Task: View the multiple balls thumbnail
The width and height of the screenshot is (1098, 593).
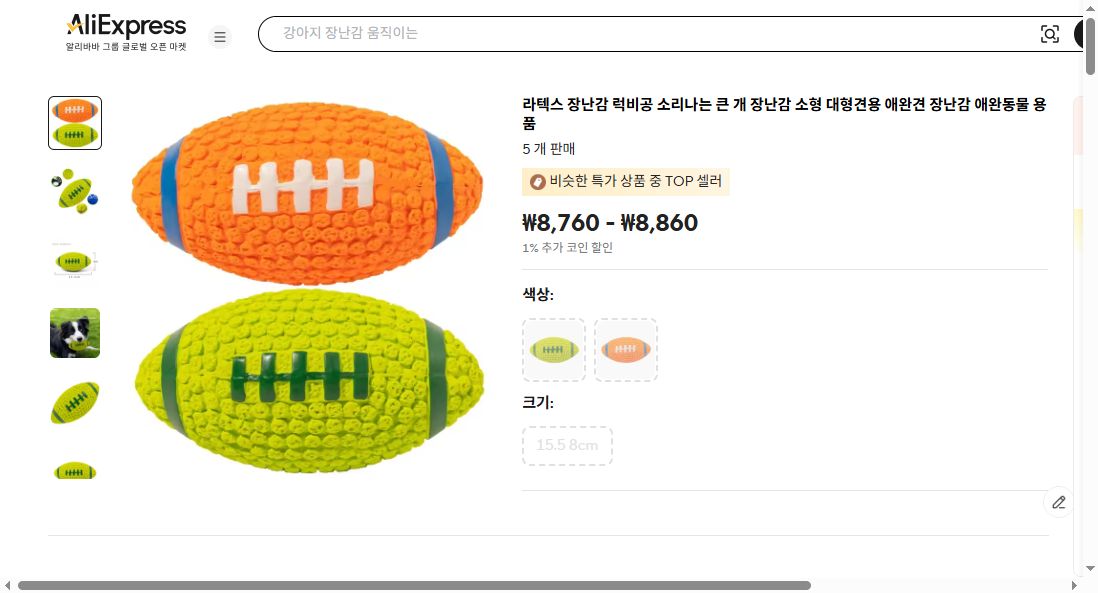Action: [x=75, y=191]
